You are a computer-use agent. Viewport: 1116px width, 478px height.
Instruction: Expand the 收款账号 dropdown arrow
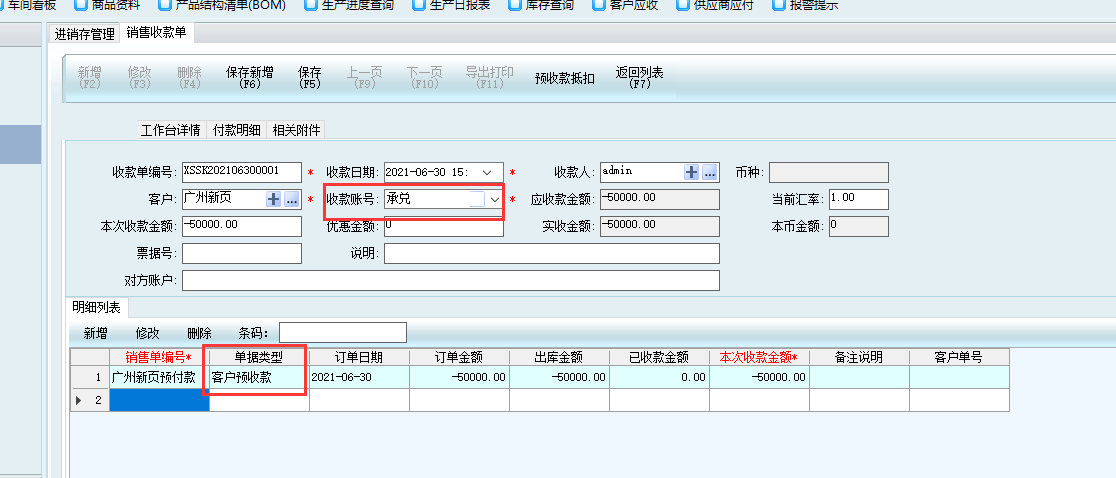click(x=493, y=200)
